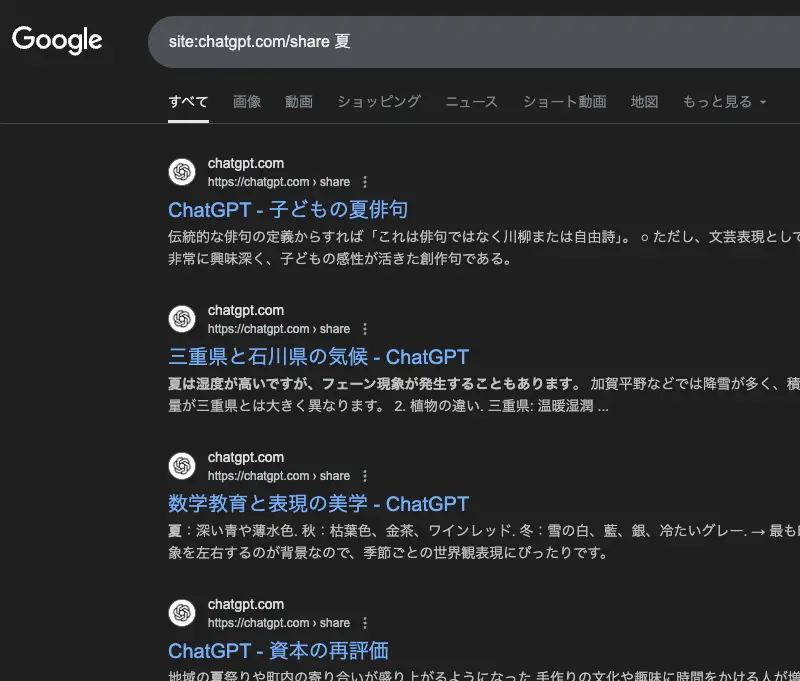Viewport: 800px width, 681px height.
Task: Click ChatGPT favicon of 資本の再評価 result
Action: click(x=182, y=613)
